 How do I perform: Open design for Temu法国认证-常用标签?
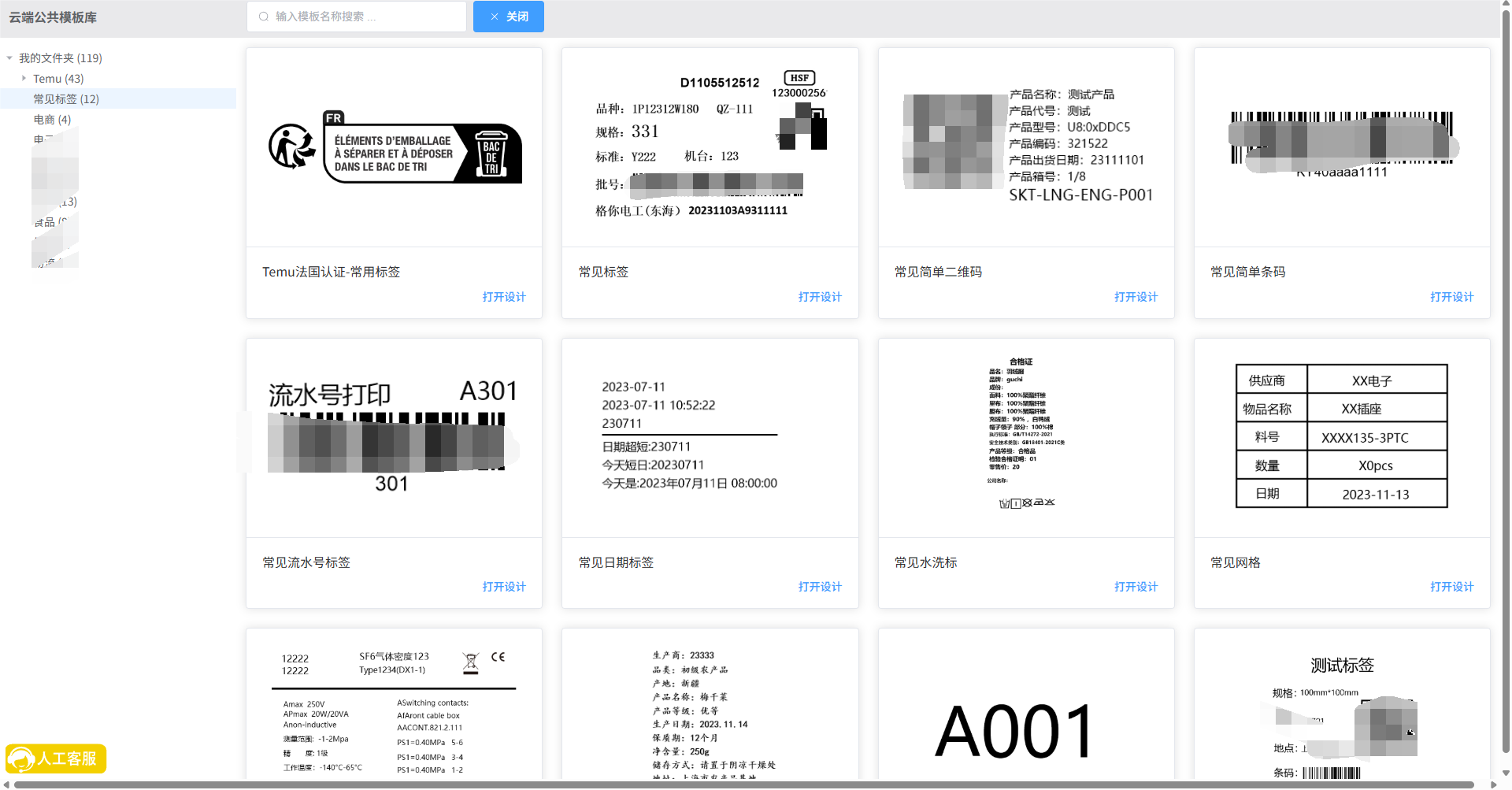point(504,297)
